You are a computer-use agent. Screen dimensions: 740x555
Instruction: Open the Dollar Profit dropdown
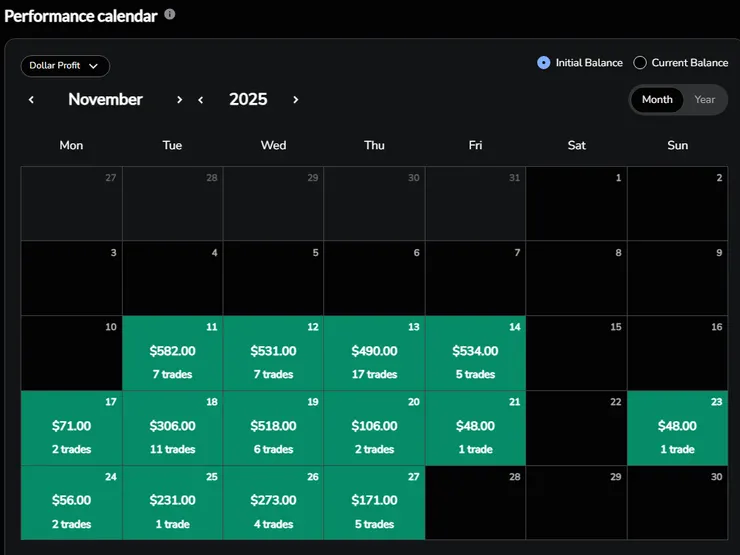(65, 66)
